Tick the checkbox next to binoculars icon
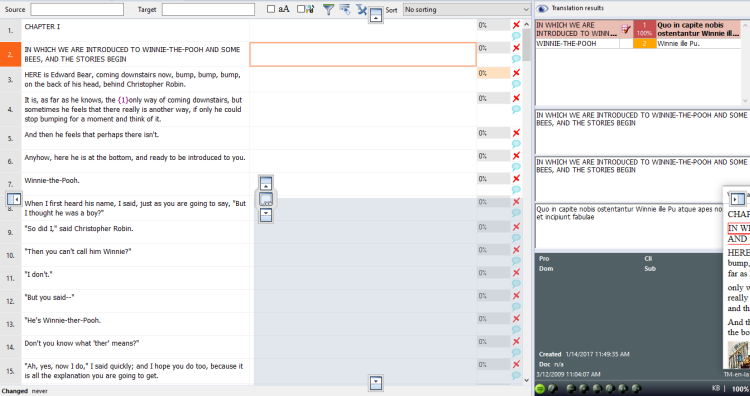The width and height of the screenshot is (750, 396). click(x=300, y=9)
